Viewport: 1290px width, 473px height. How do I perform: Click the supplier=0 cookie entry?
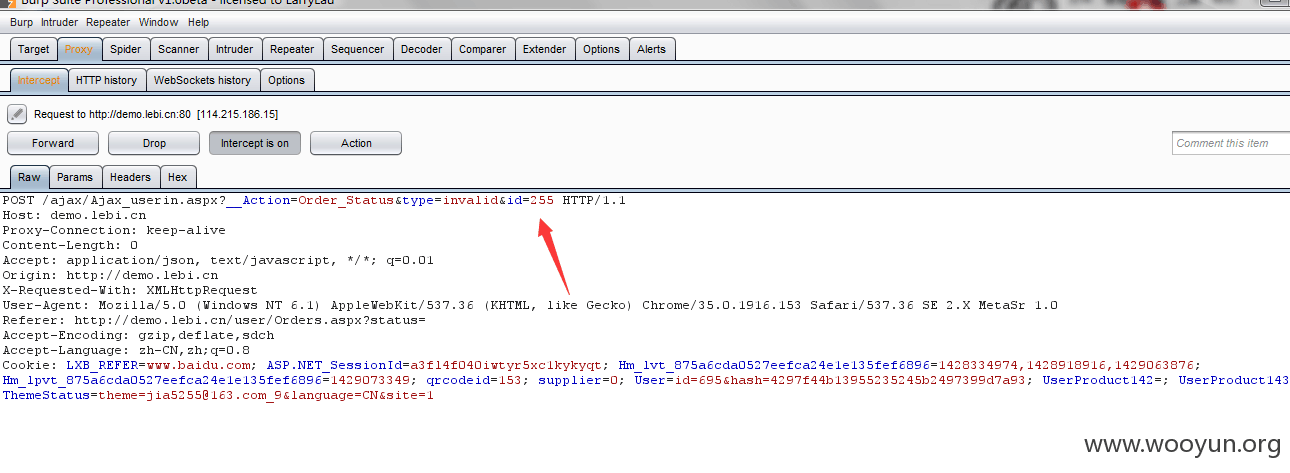point(578,380)
